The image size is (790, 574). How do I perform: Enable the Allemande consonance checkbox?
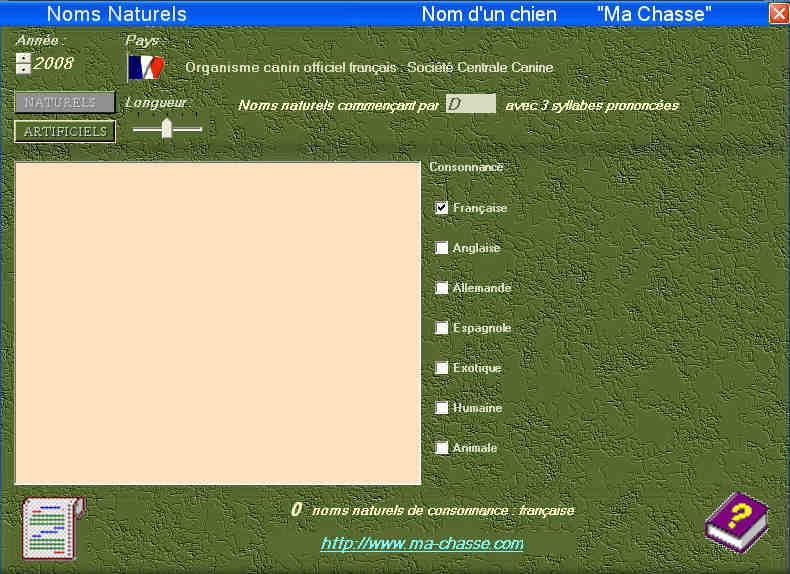click(441, 288)
